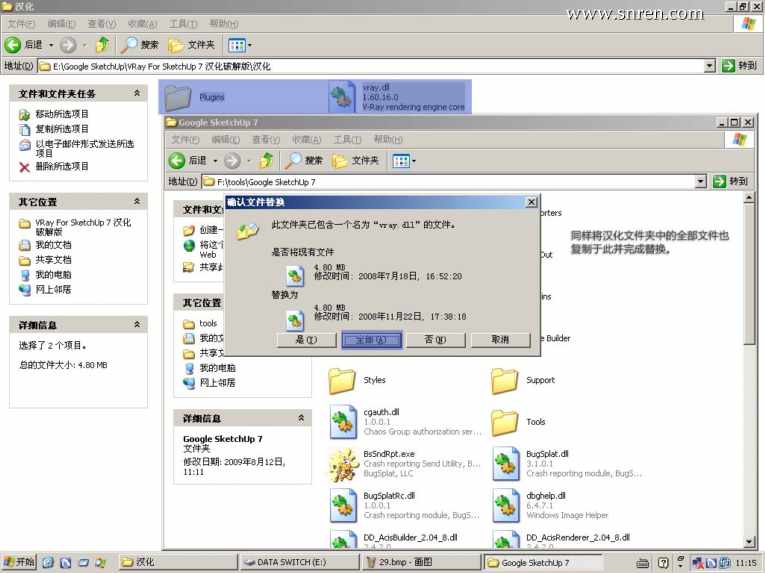Toggle Folders (文件夹) in the 汉化 window

click(191, 45)
